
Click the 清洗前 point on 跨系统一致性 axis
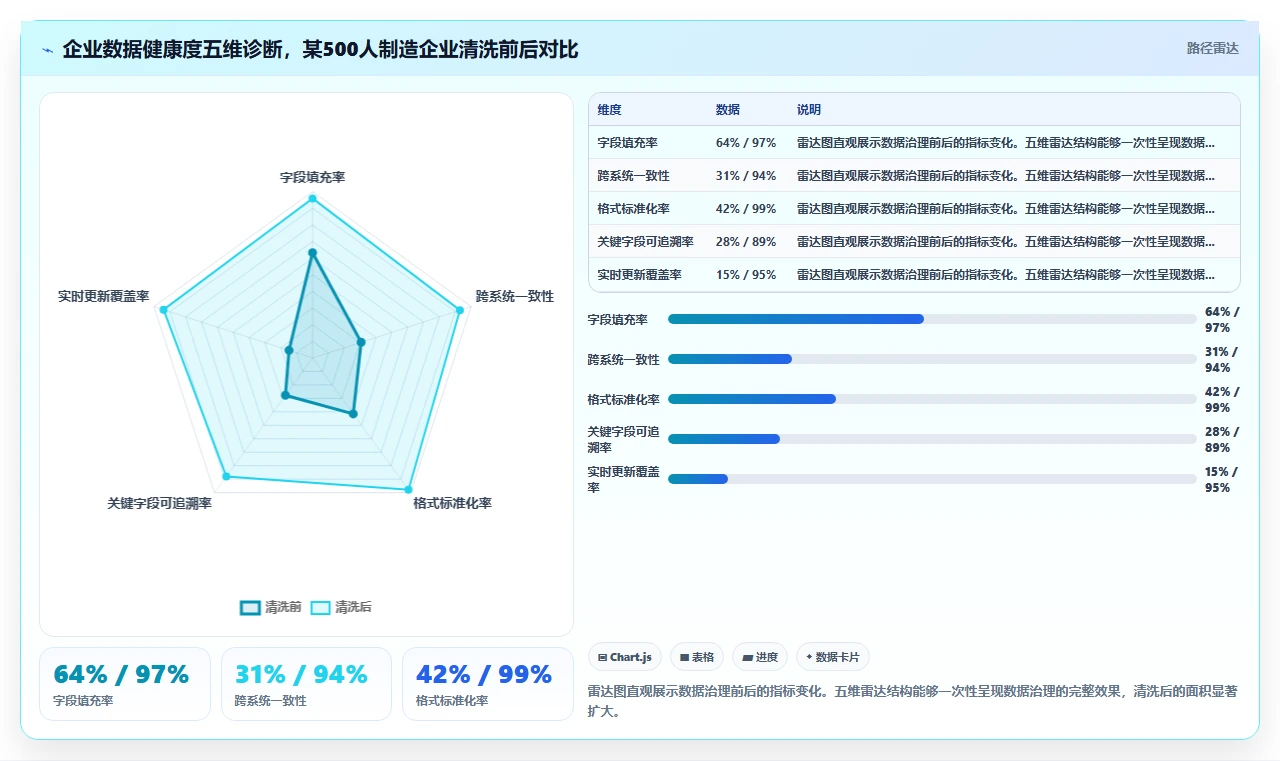click(361, 342)
